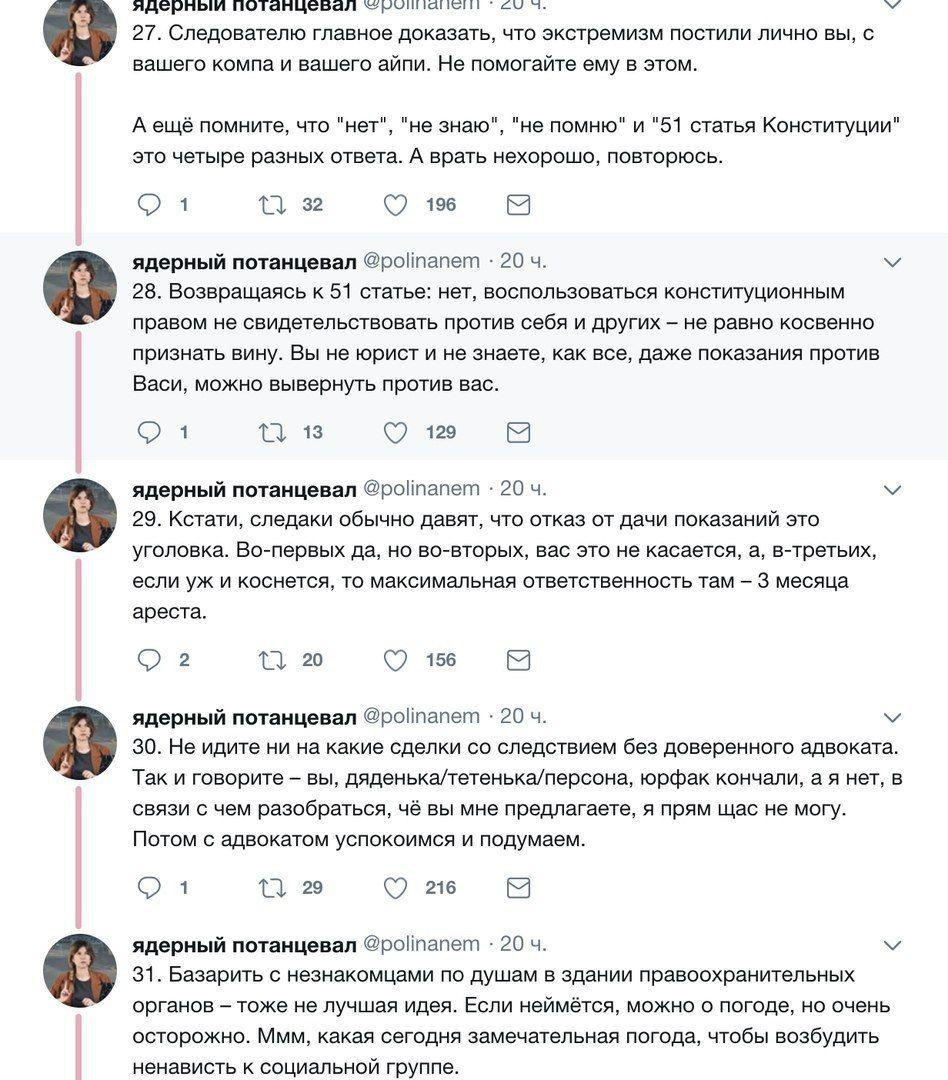Like tweet 29 with 156 likes

(x=396, y=660)
